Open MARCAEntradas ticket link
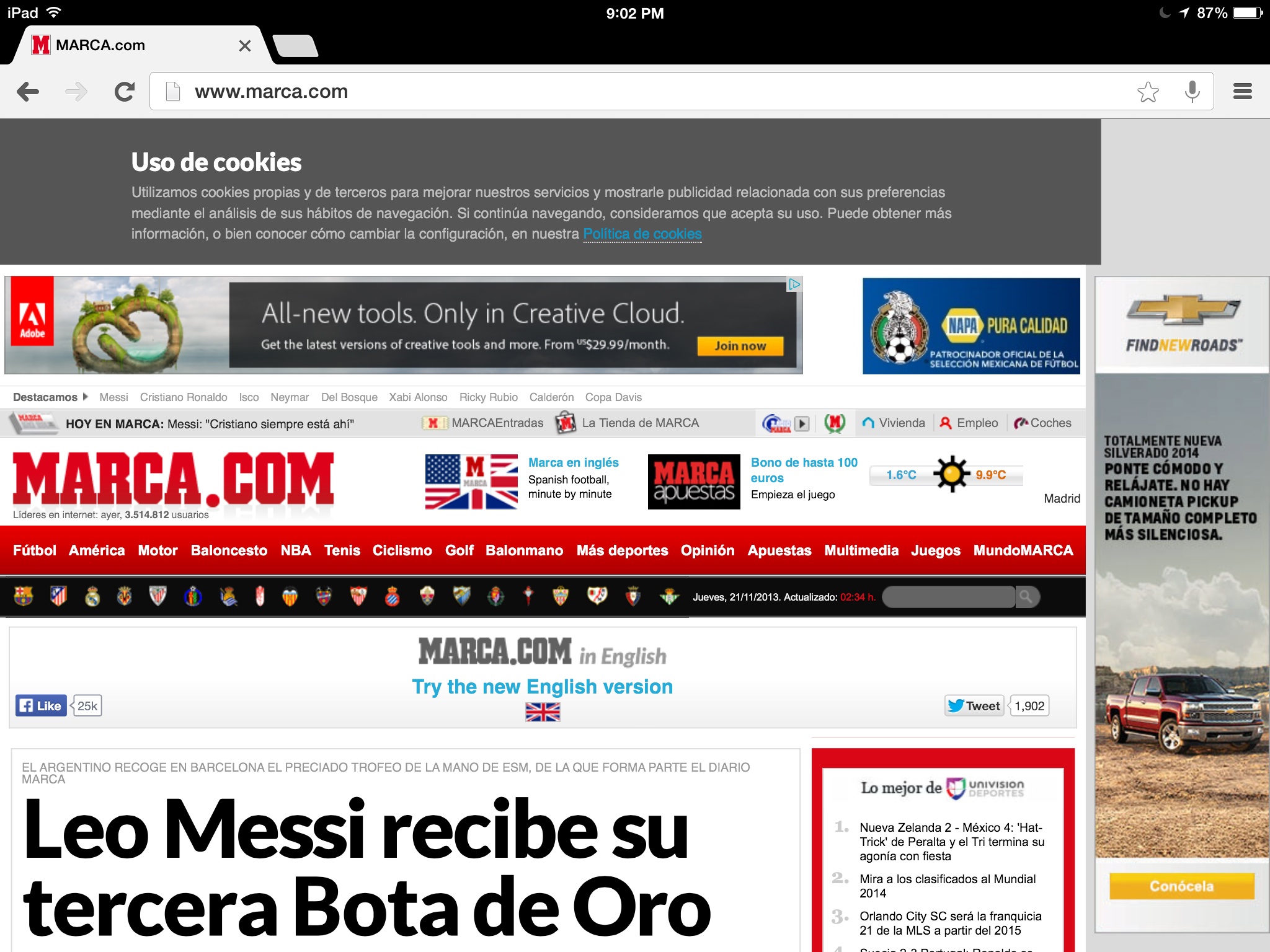 pyautogui.click(x=483, y=423)
